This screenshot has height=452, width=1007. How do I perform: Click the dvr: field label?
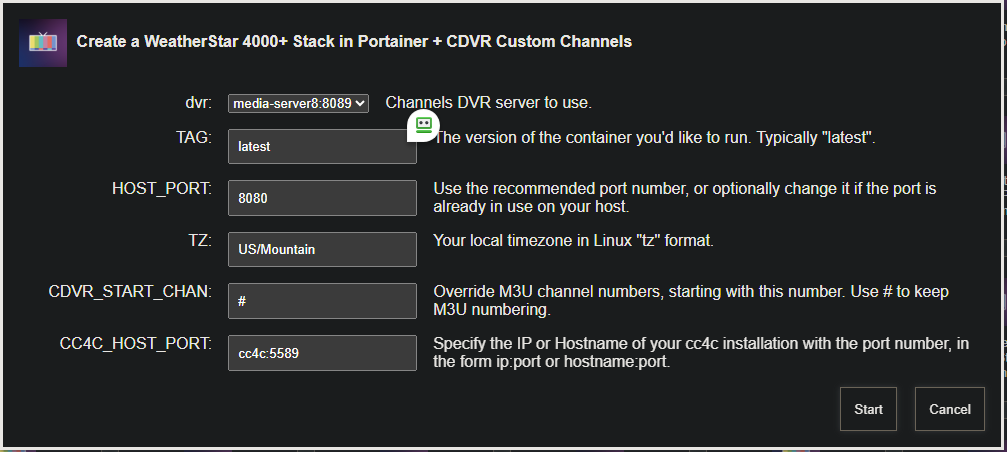tap(198, 102)
